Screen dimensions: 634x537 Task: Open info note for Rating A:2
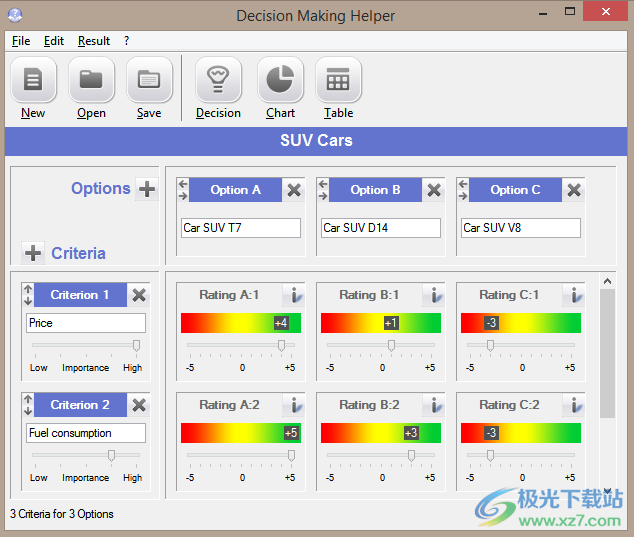tap(294, 405)
